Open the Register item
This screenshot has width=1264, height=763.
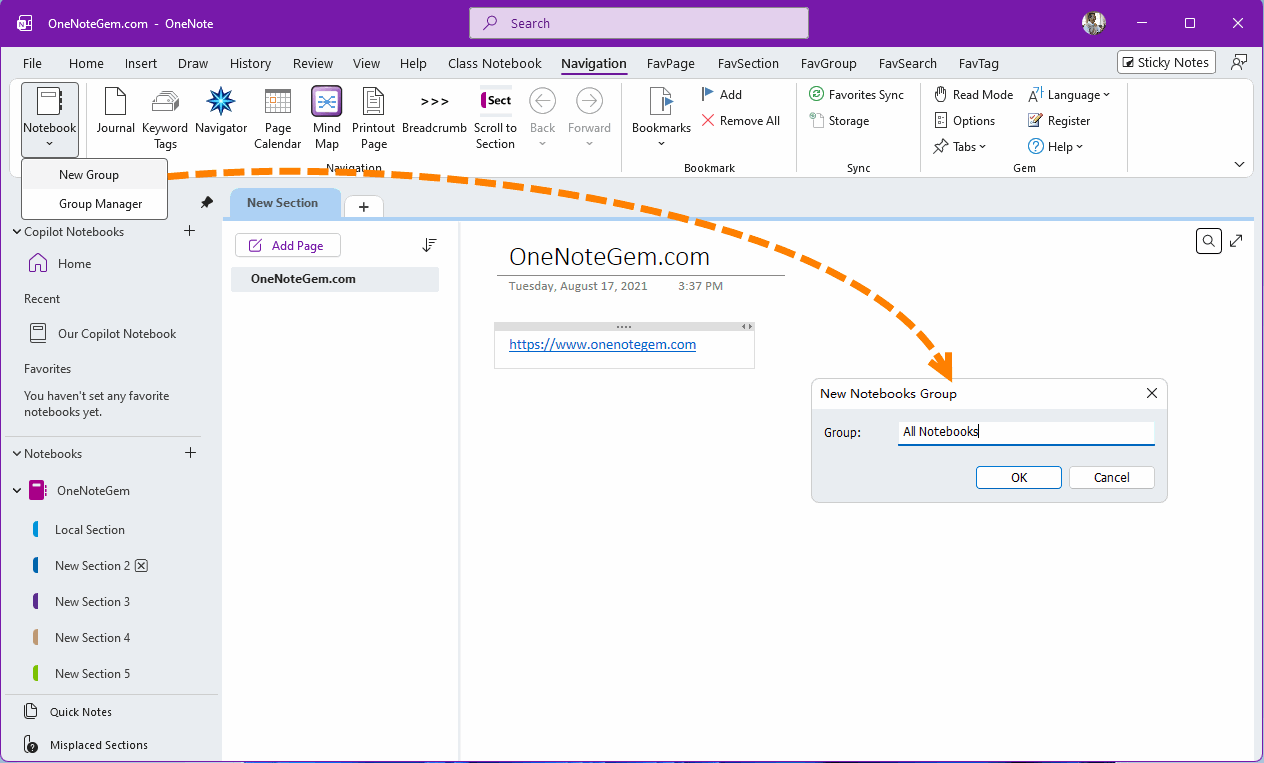1059,120
